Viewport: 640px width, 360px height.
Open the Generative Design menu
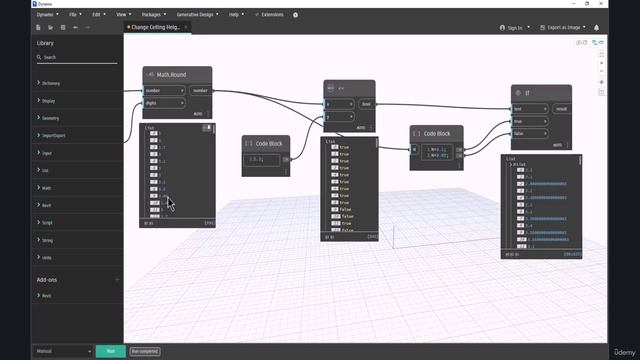click(198, 15)
